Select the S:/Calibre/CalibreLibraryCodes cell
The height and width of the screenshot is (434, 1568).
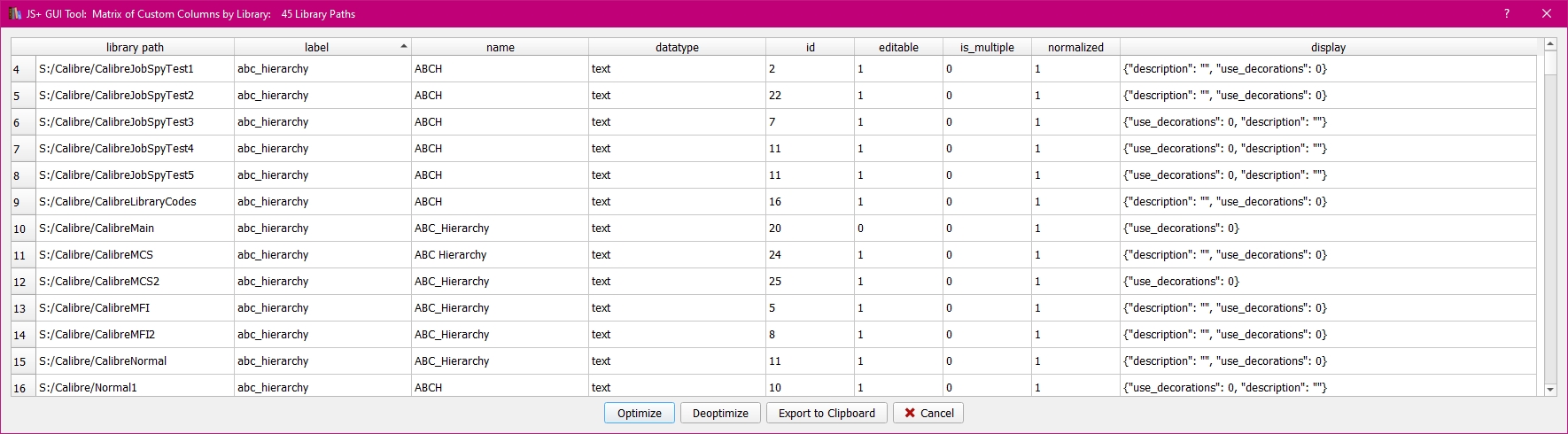[x=135, y=202]
